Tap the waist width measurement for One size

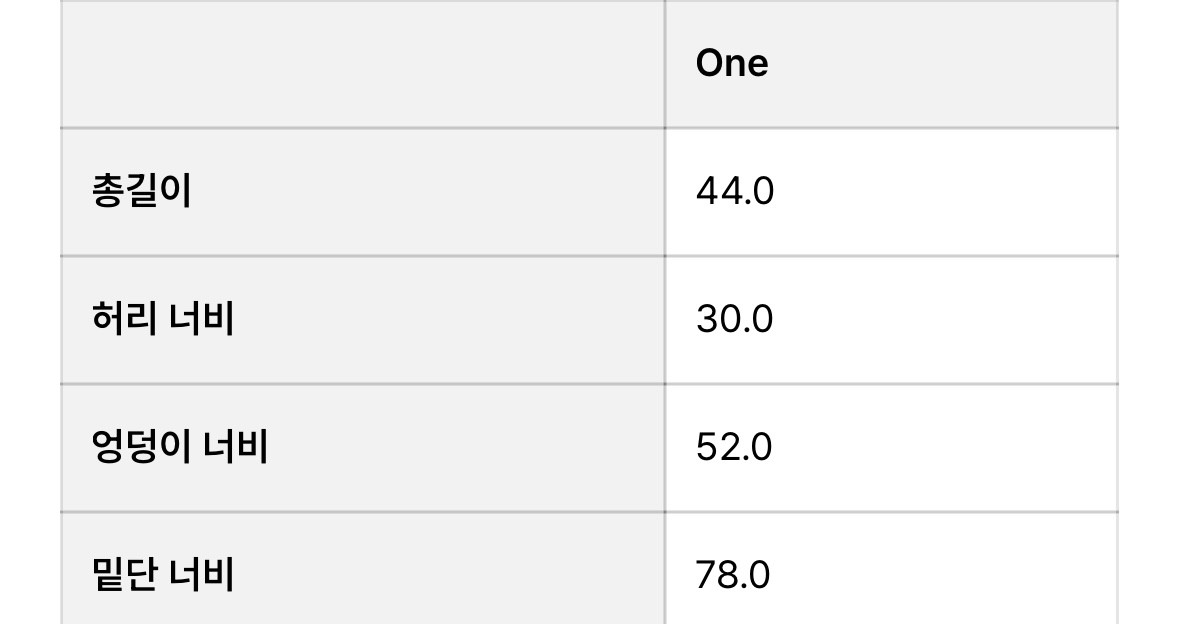pos(735,319)
